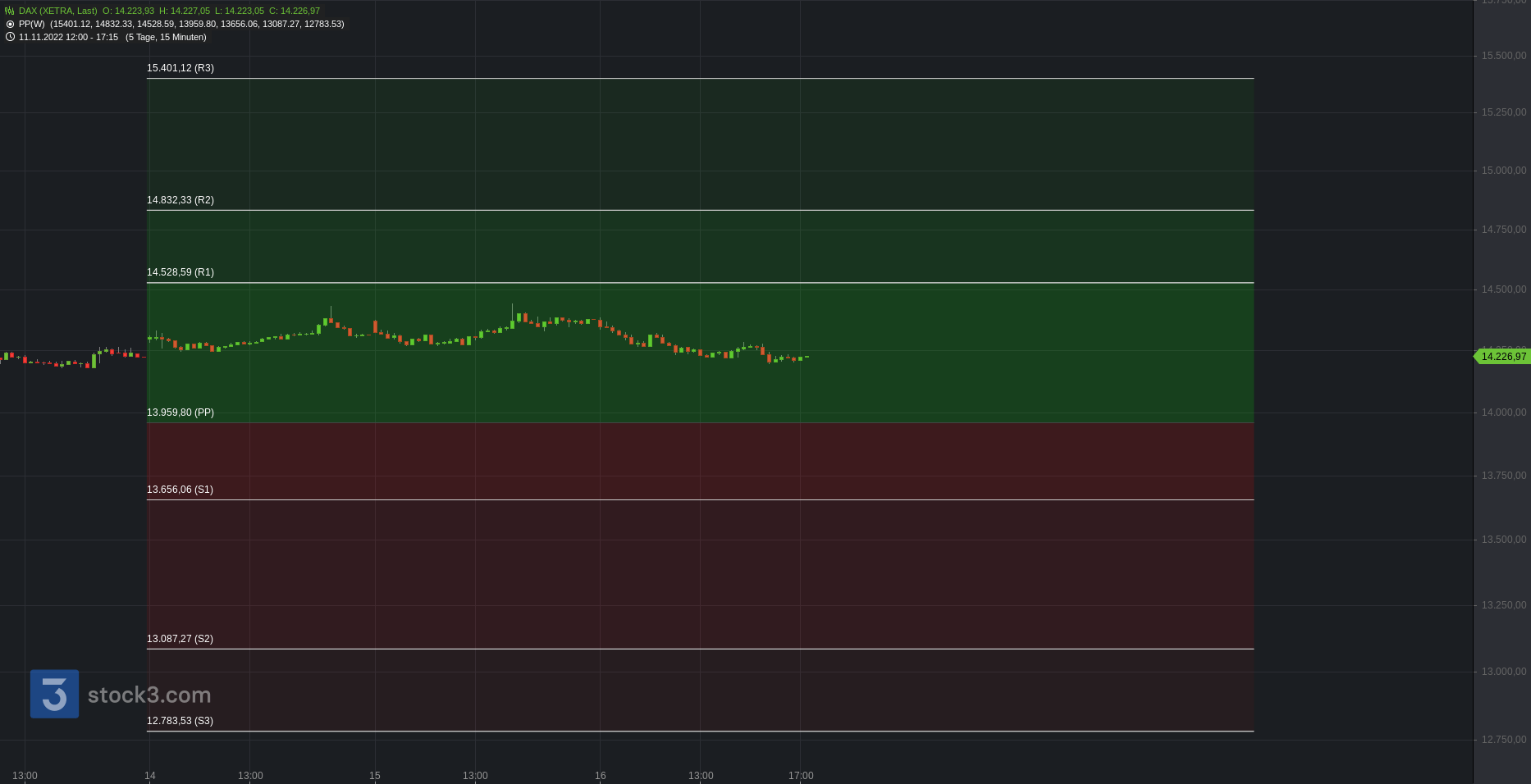Click the stock3 logo icon
Screen dimensions: 1531x784
click(54, 694)
